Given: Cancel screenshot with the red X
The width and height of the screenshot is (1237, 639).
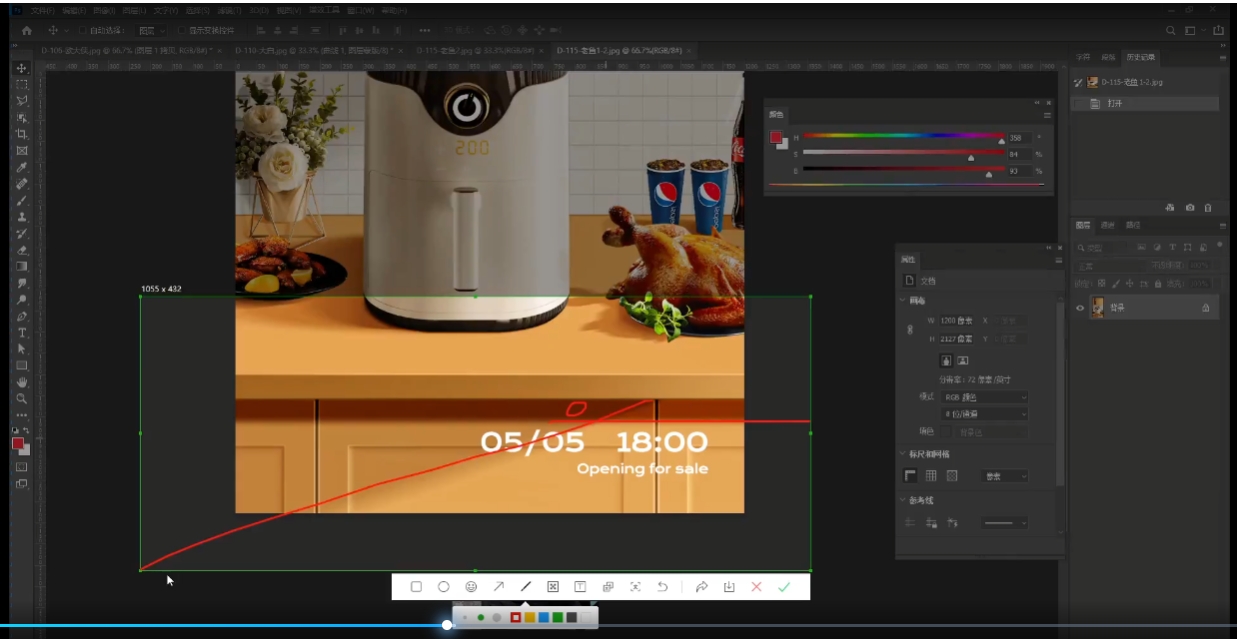Looking at the screenshot, I should point(756,587).
